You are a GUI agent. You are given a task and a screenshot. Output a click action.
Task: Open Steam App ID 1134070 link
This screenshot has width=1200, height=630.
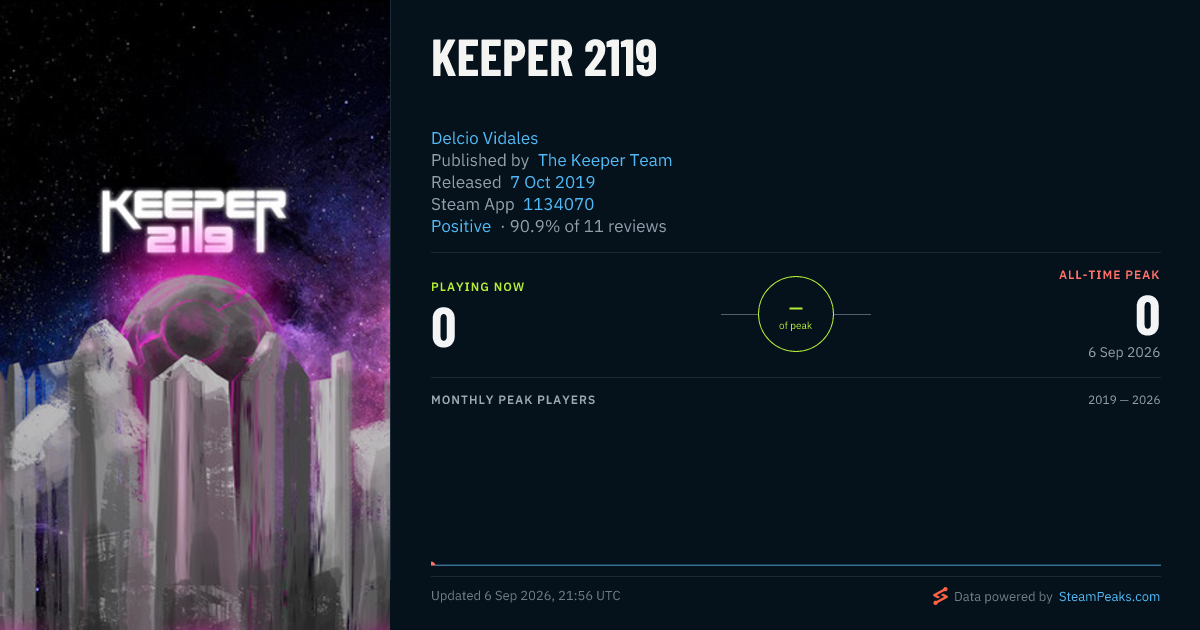(x=558, y=204)
